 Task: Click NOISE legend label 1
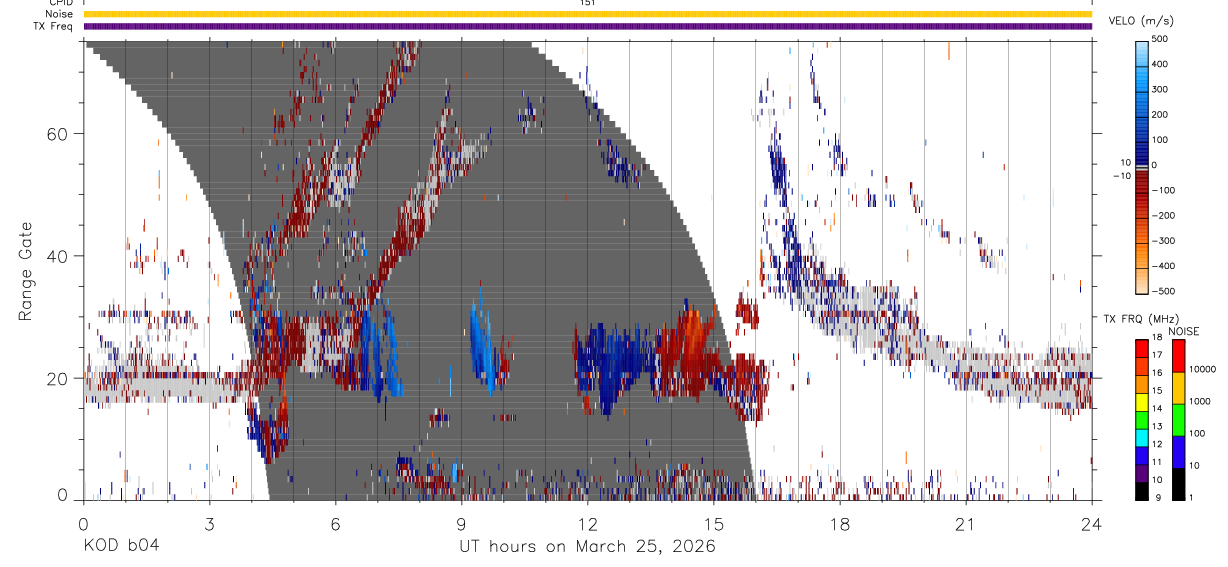point(1190,497)
